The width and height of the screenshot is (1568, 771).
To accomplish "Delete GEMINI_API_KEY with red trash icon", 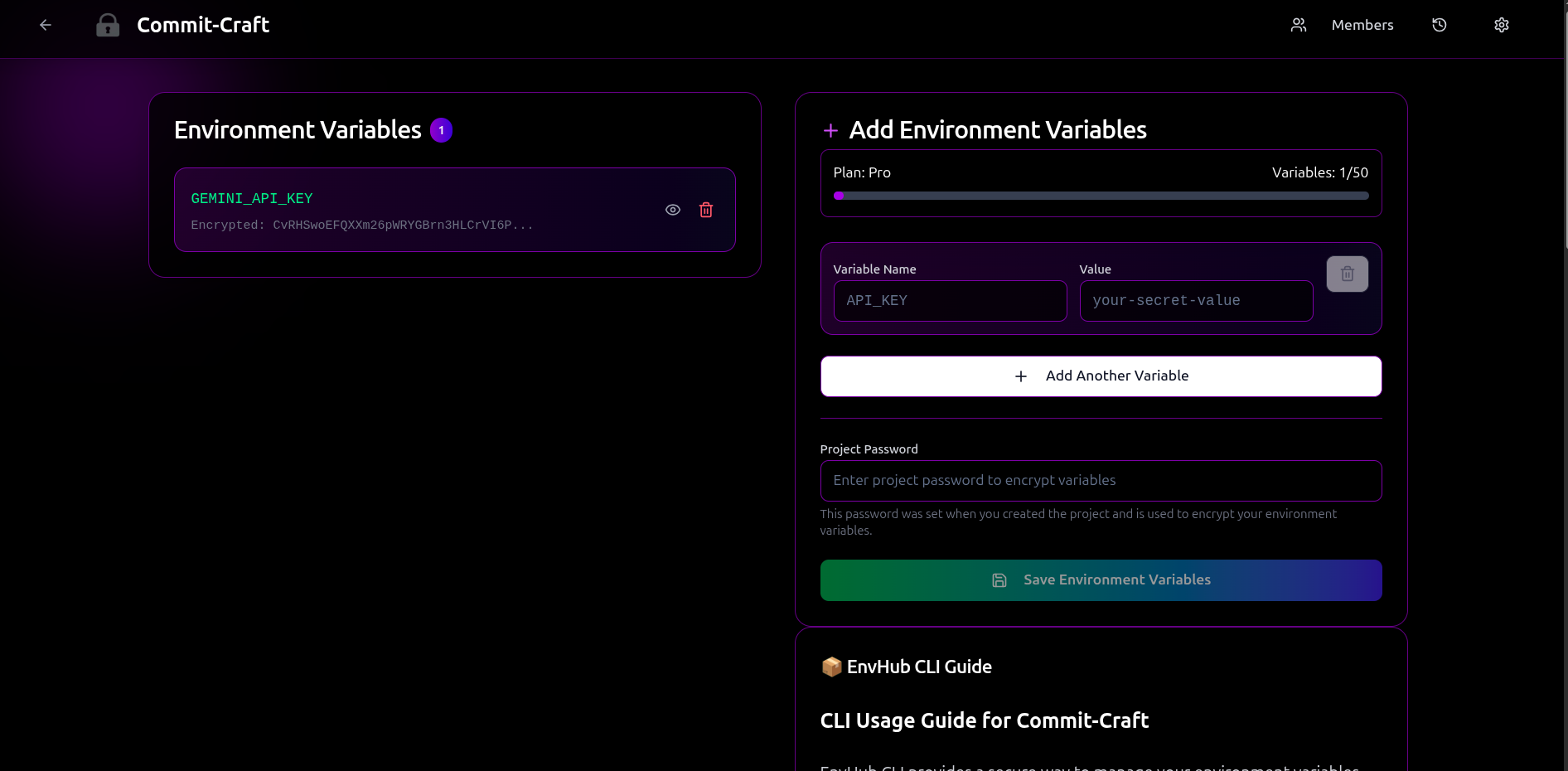I will point(706,210).
